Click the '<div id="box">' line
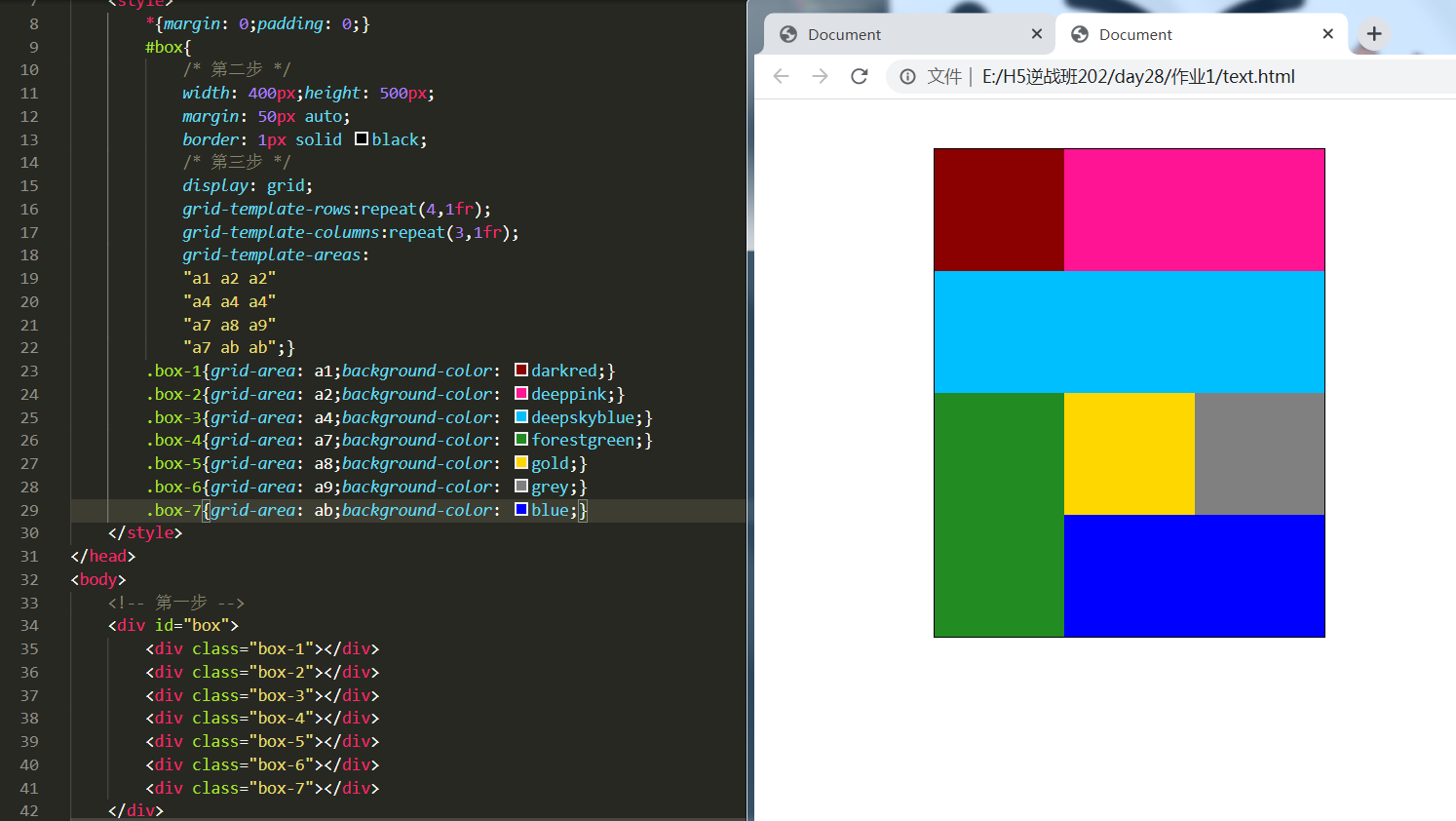This screenshot has width=1456, height=821. pos(173,625)
